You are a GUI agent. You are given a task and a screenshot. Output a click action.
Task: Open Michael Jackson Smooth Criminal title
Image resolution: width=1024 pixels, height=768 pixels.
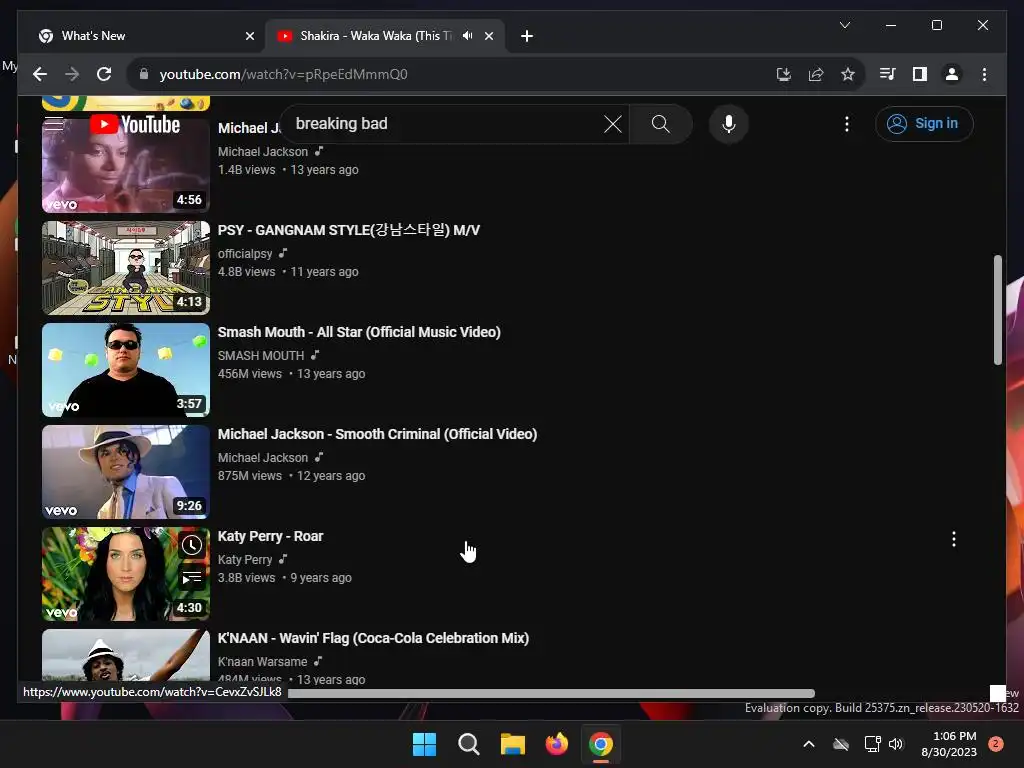coord(377,434)
